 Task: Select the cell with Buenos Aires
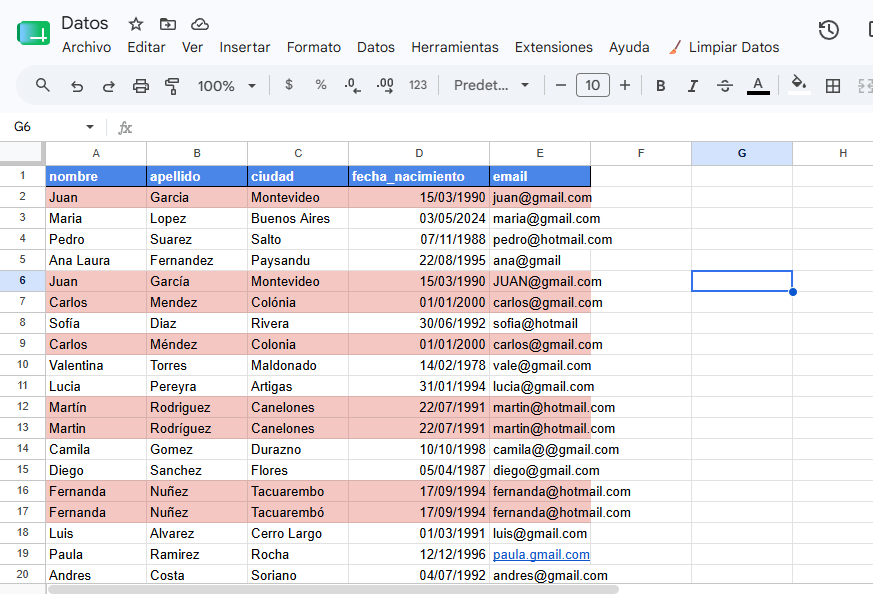298,218
